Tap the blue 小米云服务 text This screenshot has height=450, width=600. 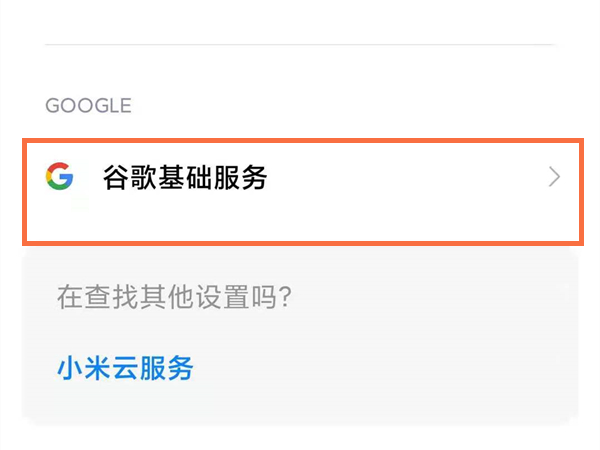[x=125, y=368]
